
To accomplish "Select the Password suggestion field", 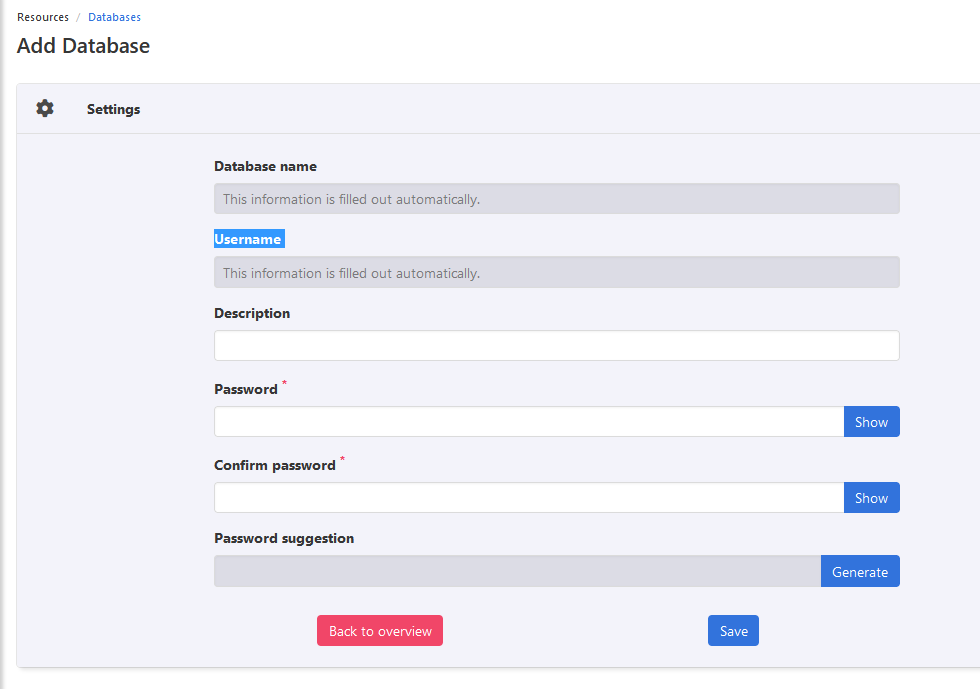I will point(516,572).
